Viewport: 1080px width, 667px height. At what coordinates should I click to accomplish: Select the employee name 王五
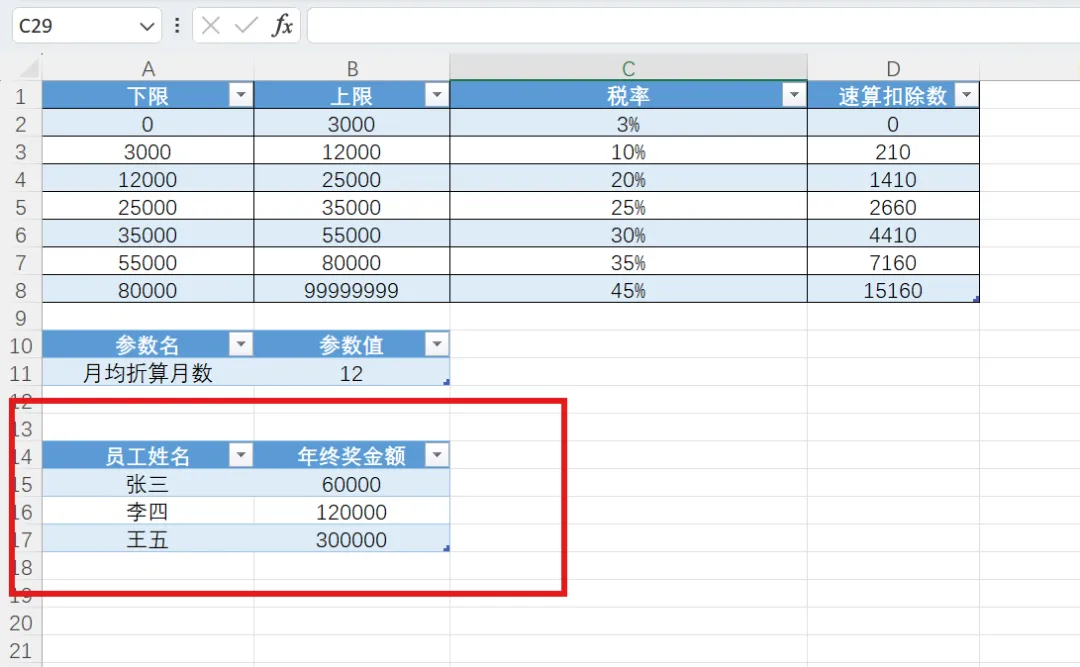pos(148,539)
